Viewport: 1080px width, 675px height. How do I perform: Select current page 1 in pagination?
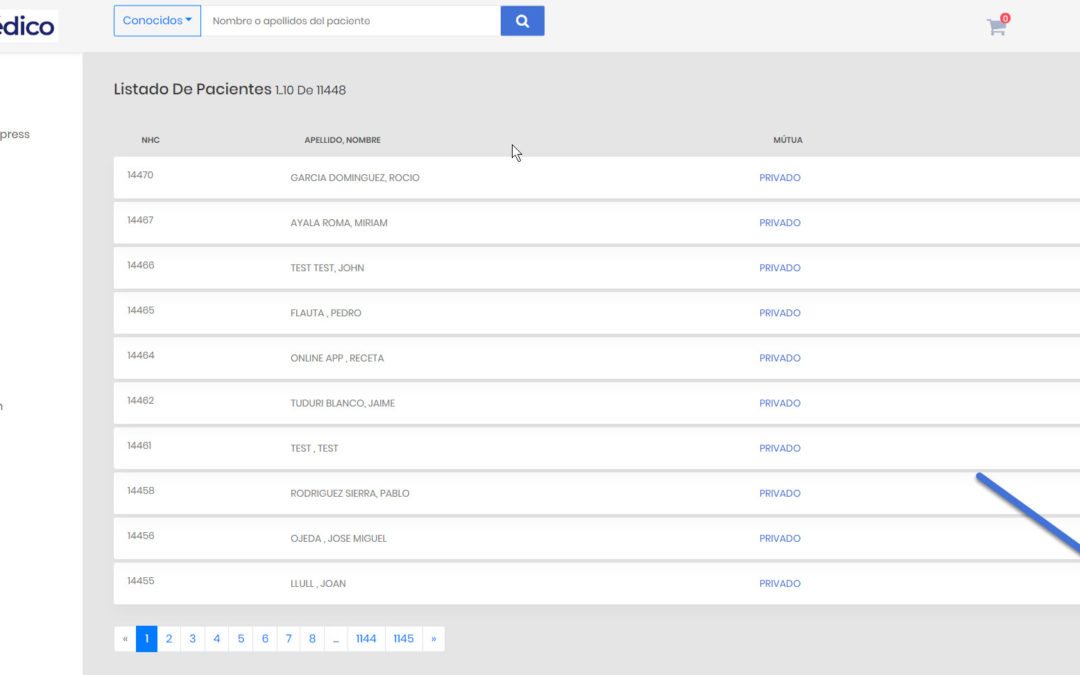147,638
